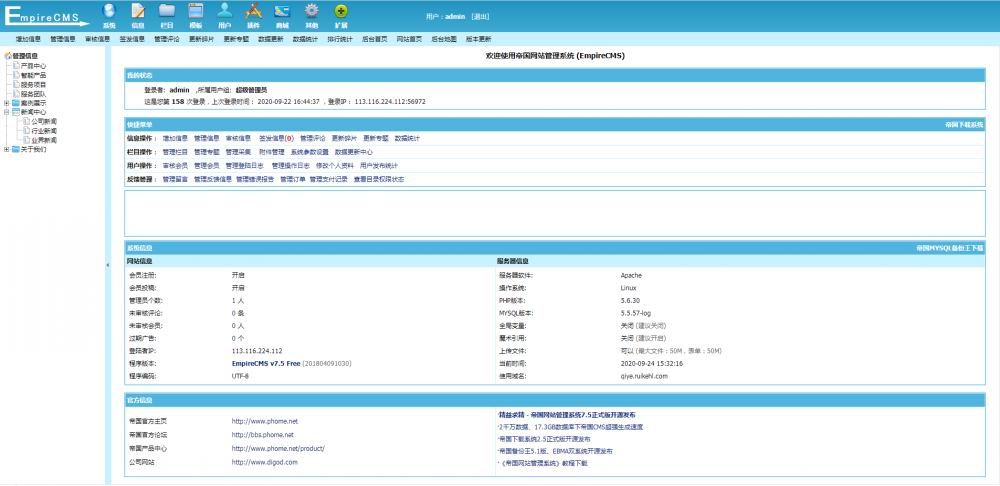The image size is (1000, 486).
Task: Open the 其他 (Other) gear icon
Action: point(311,11)
